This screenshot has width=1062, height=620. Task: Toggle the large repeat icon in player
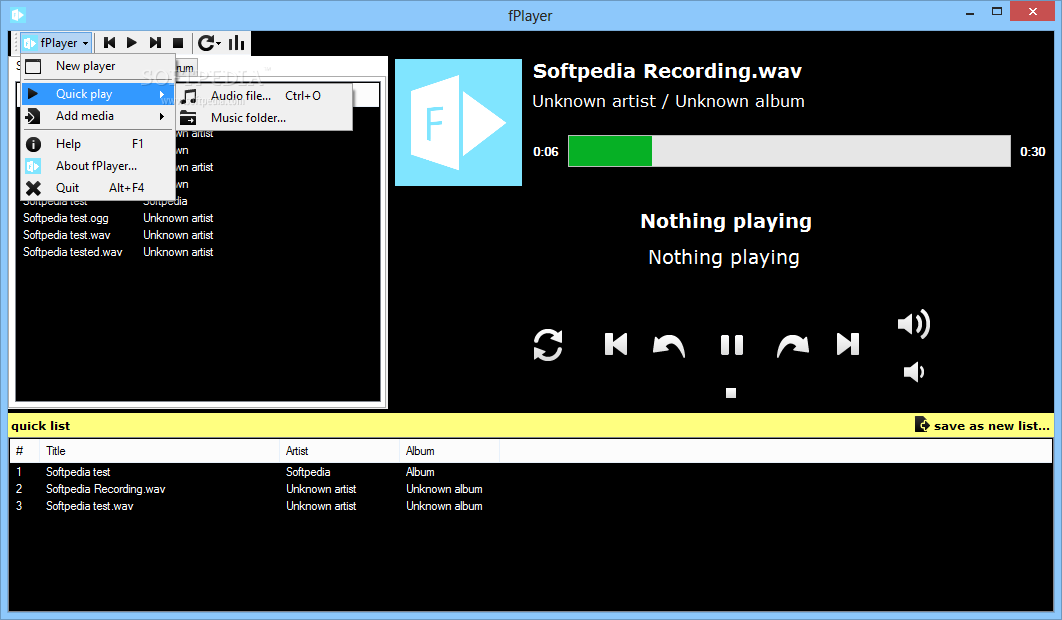point(548,345)
